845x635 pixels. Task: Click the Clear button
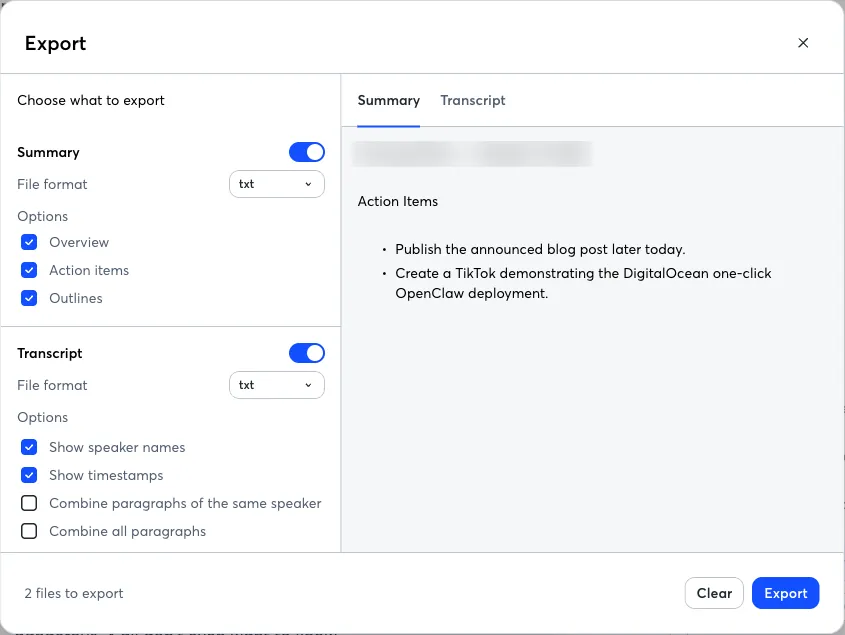pyautogui.click(x=714, y=593)
